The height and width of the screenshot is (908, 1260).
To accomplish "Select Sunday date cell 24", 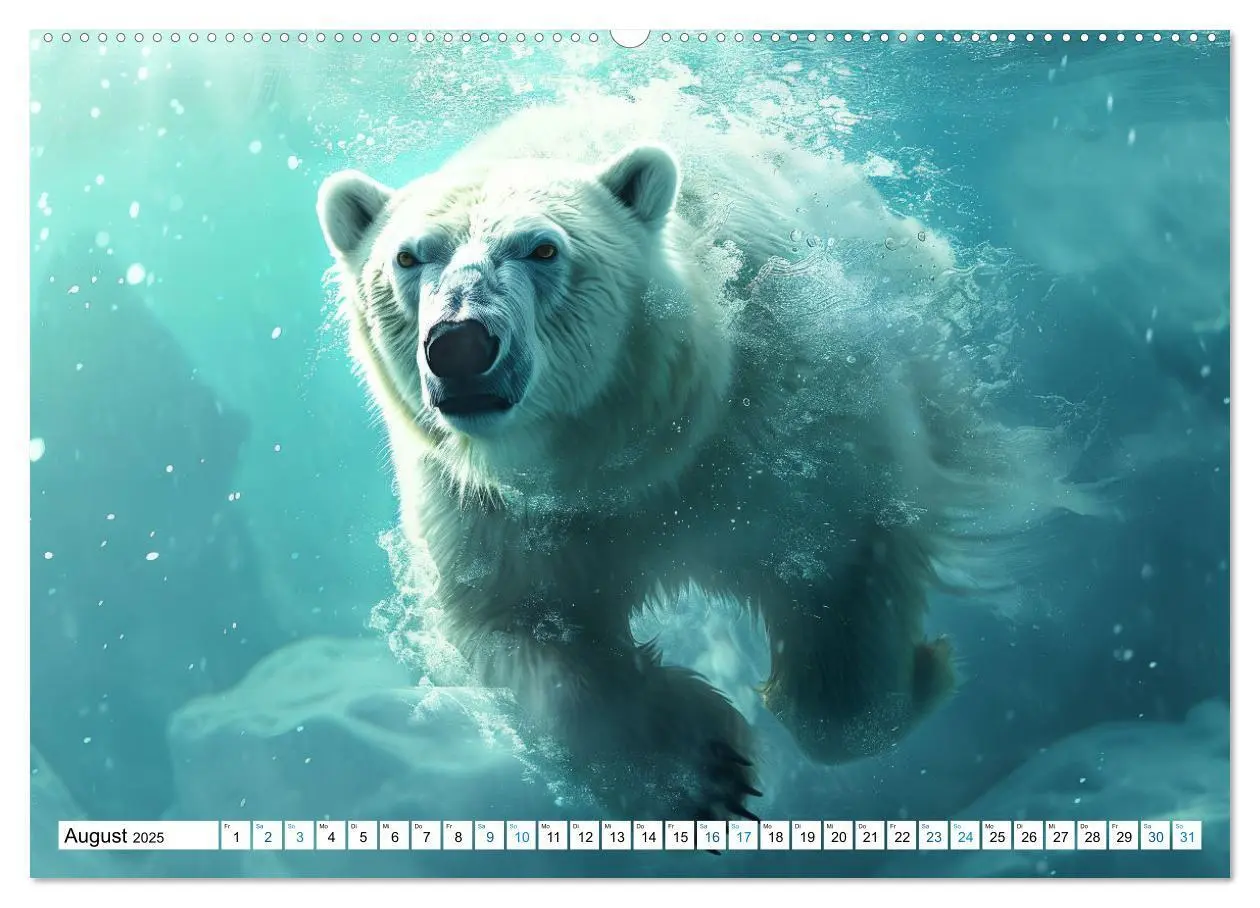I will click(965, 836).
